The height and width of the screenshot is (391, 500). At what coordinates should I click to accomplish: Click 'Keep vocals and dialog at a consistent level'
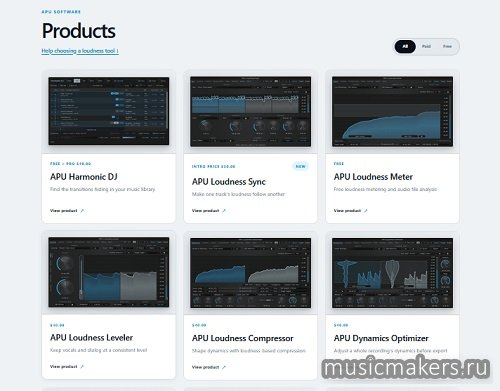pyautogui.click(x=98, y=350)
